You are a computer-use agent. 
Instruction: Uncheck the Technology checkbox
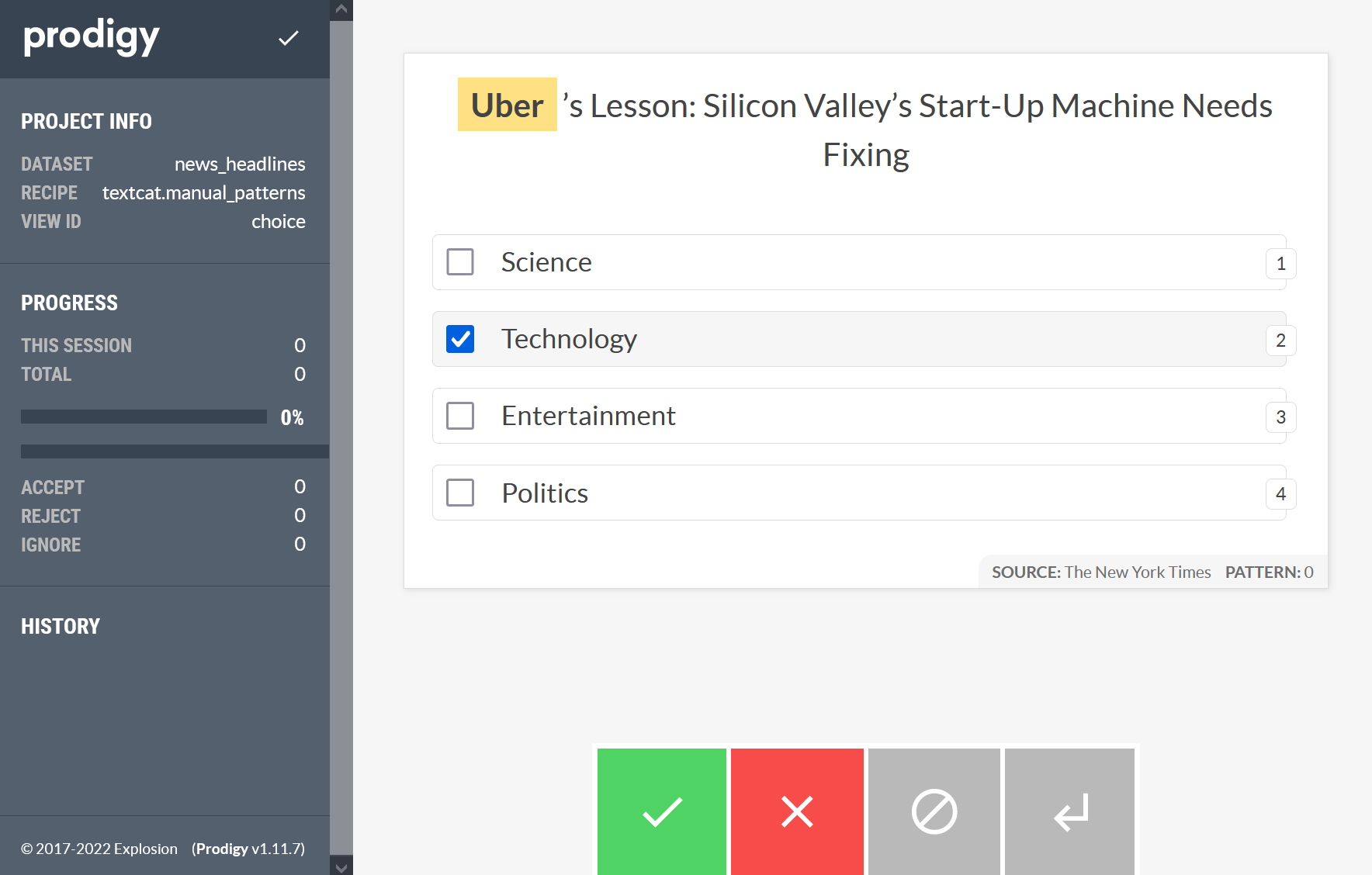click(460, 339)
